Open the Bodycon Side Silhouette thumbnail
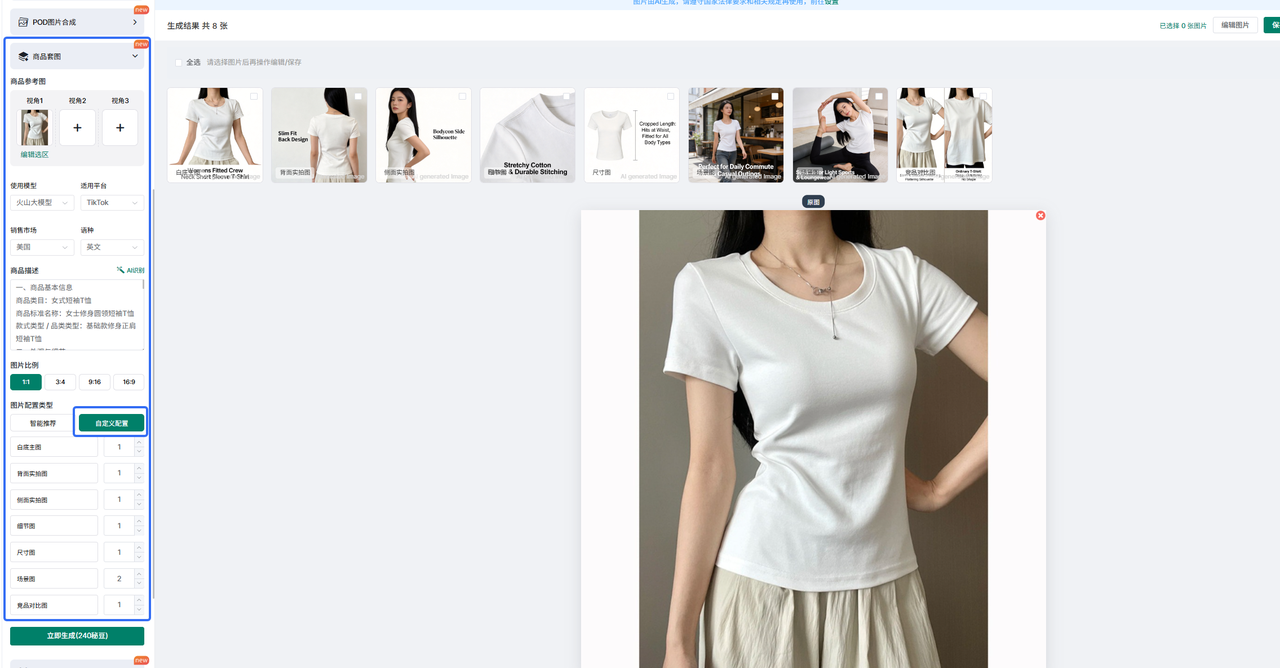The width and height of the screenshot is (1280, 668). point(423,135)
